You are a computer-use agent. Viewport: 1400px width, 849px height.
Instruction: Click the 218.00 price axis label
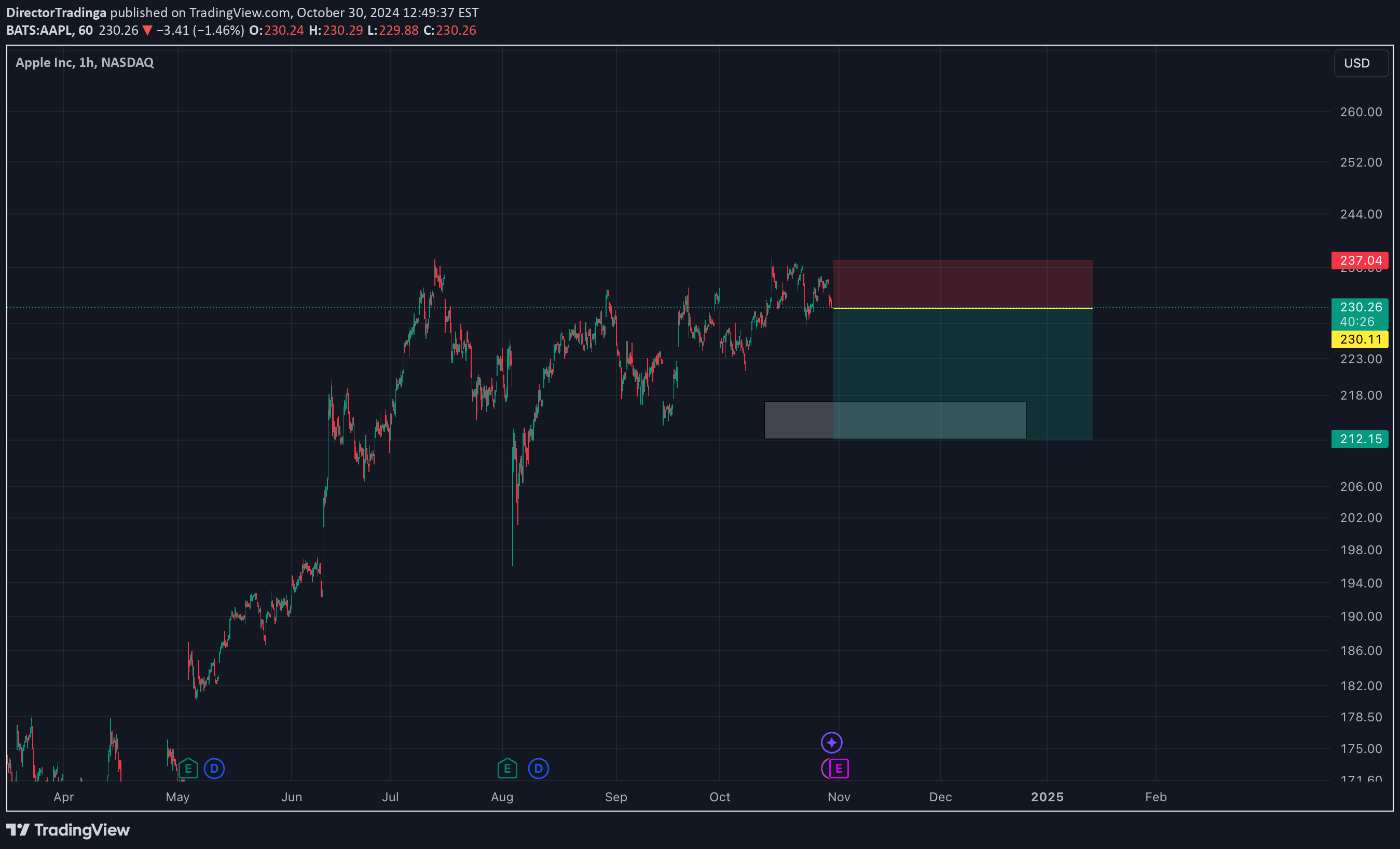coord(1361,395)
